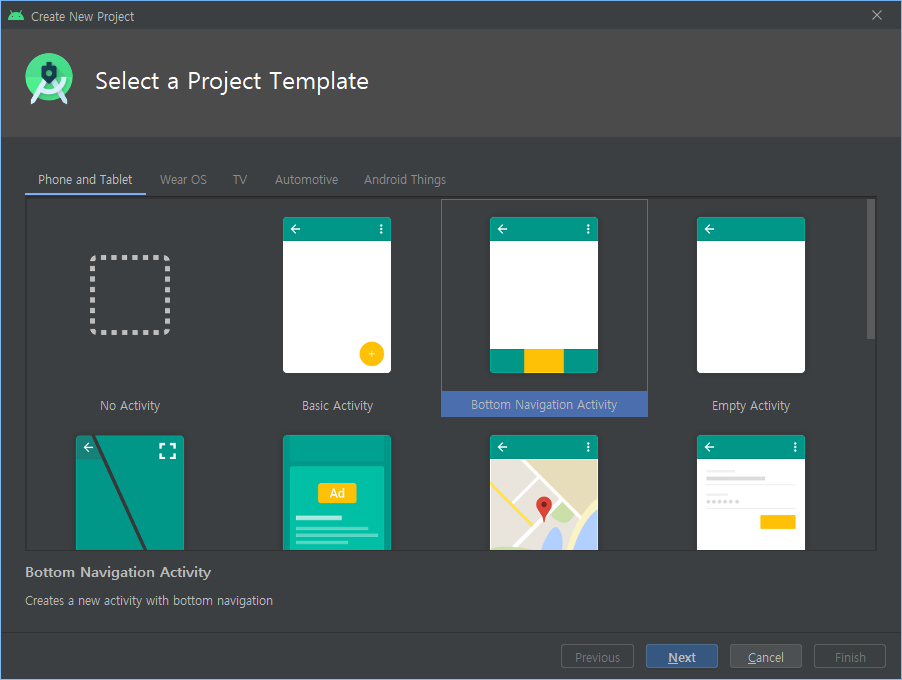
Task: Choose the Basic Activity template thumbnail
Action: pos(337,295)
